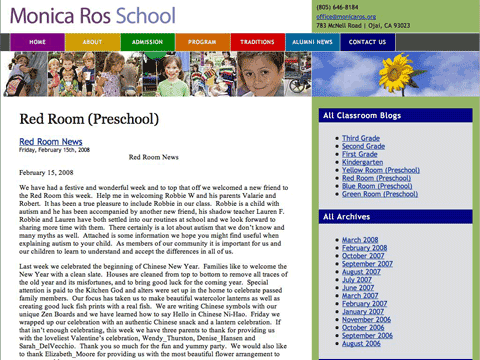Click the sunflower banner image
The image size is (480, 360).
tap(396, 74)
